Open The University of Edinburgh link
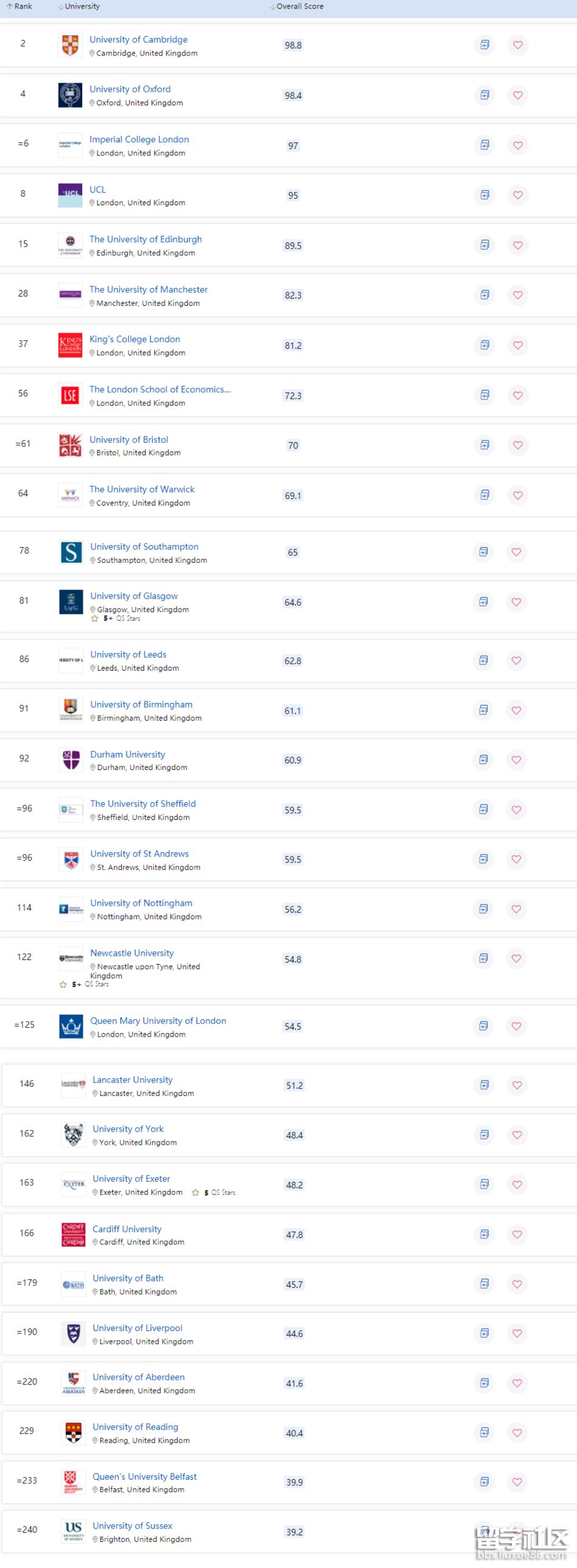577x1568 pixels. coord(145,239)
